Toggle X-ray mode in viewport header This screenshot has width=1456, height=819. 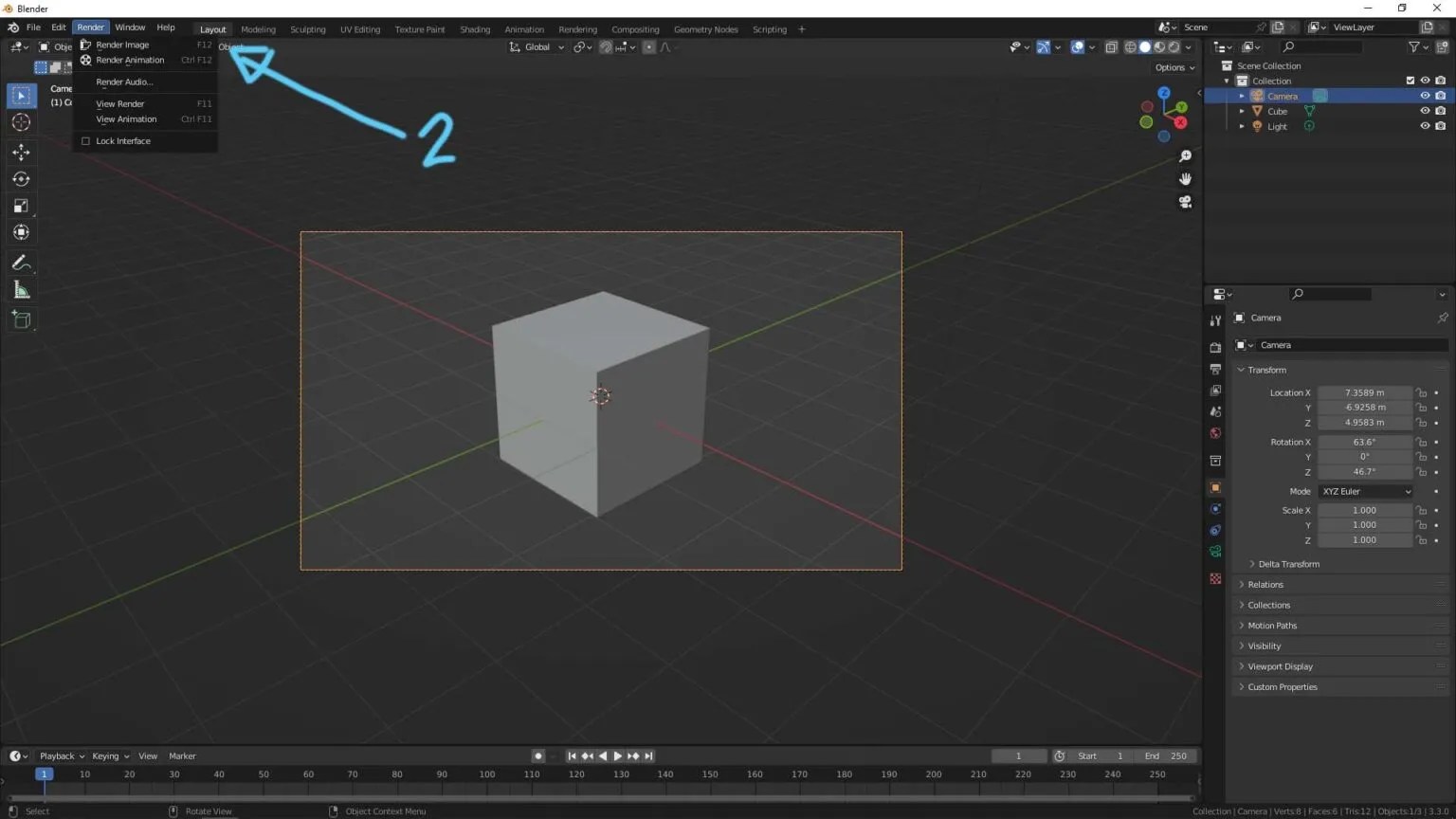point(1111,46)
